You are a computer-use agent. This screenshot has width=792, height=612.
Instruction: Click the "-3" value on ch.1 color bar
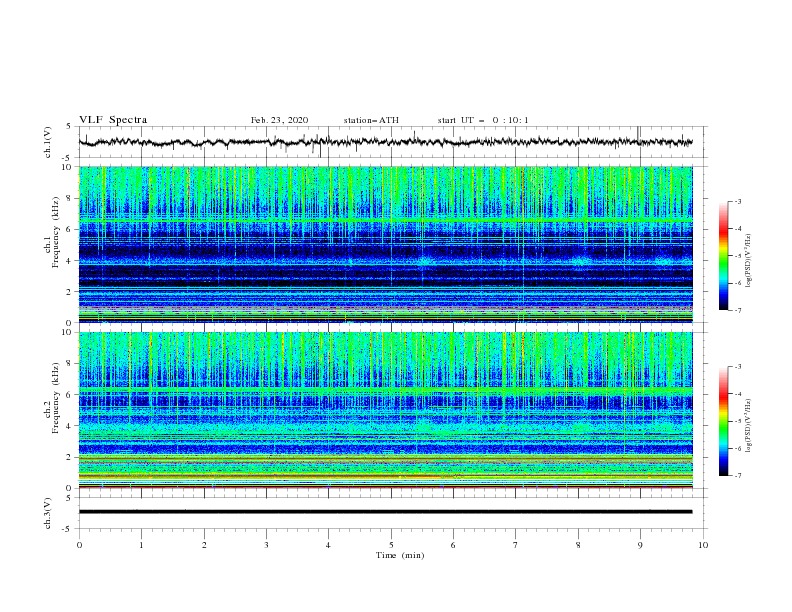(x=738, y=201)
